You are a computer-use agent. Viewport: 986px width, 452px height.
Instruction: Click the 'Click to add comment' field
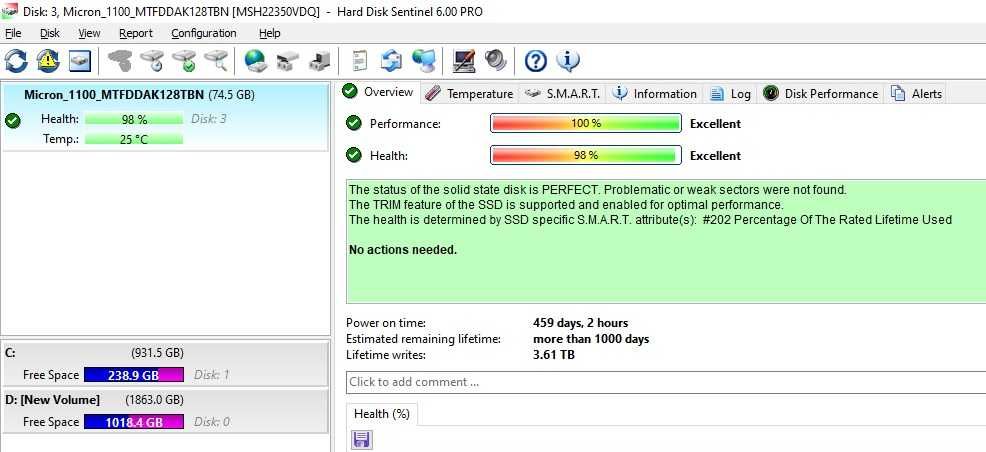click(666, 382)
